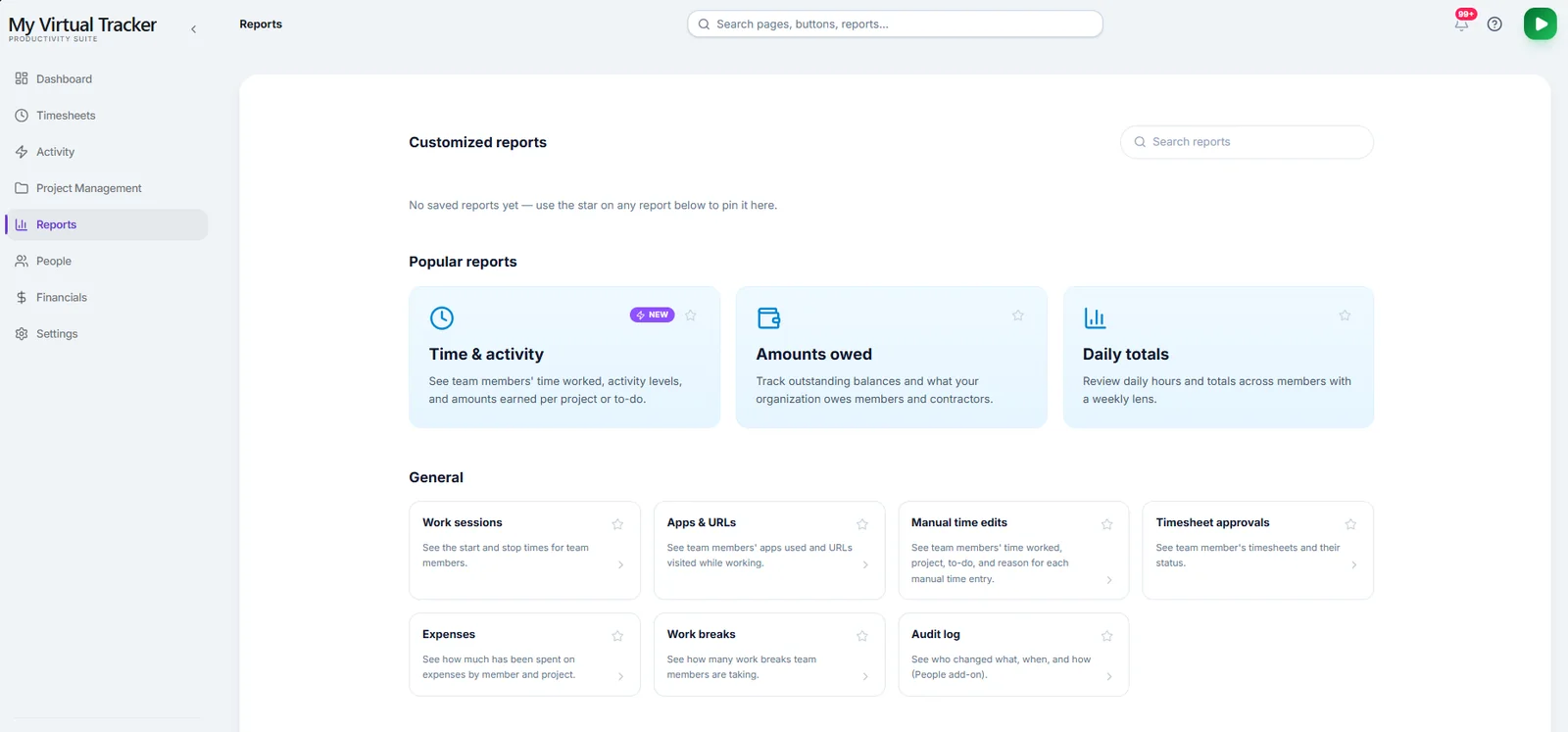
Task: Open the notifications bell icon
Action: tap(1461, 24)
